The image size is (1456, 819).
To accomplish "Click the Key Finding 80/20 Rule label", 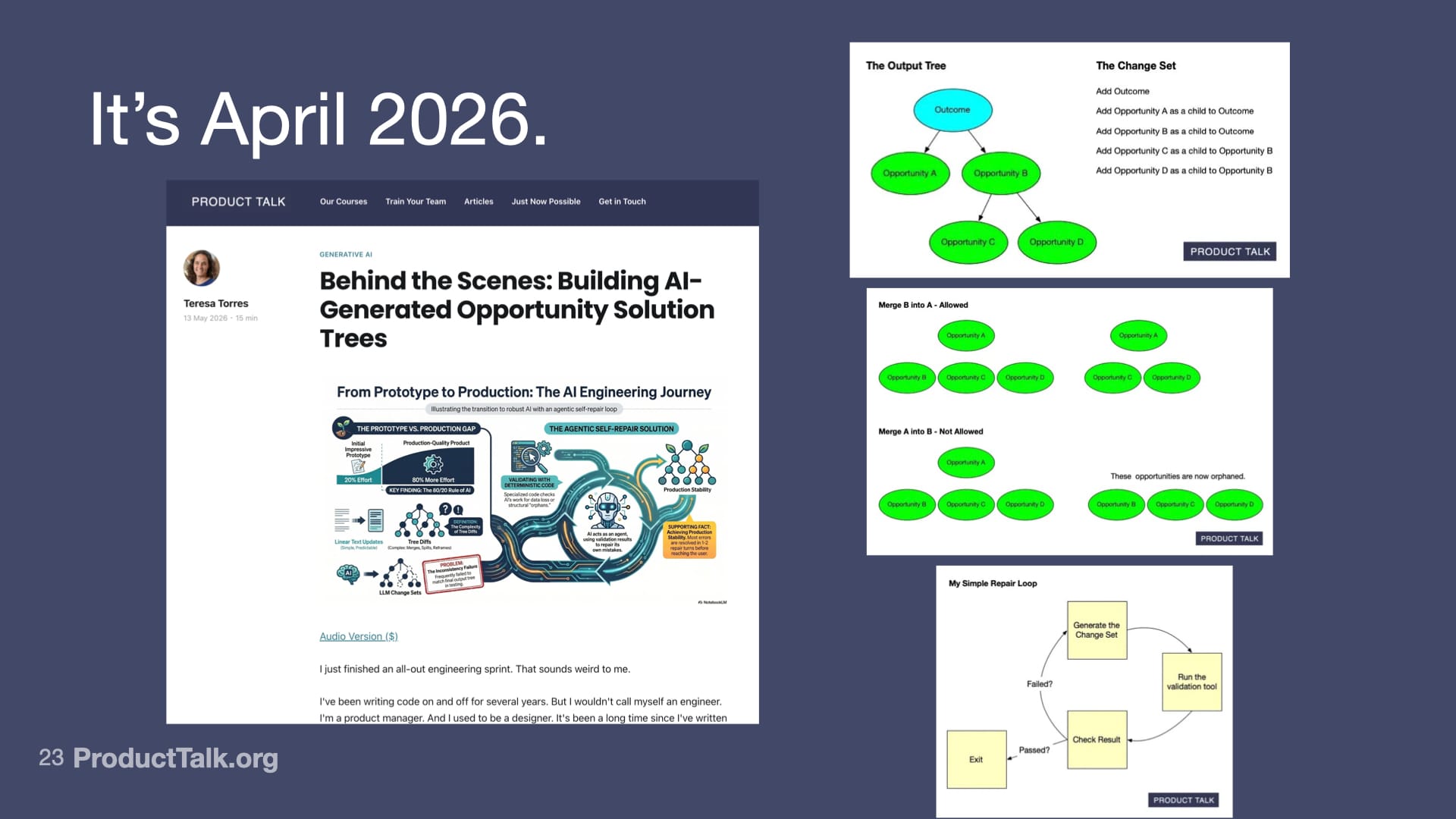I will coord(430,490).
